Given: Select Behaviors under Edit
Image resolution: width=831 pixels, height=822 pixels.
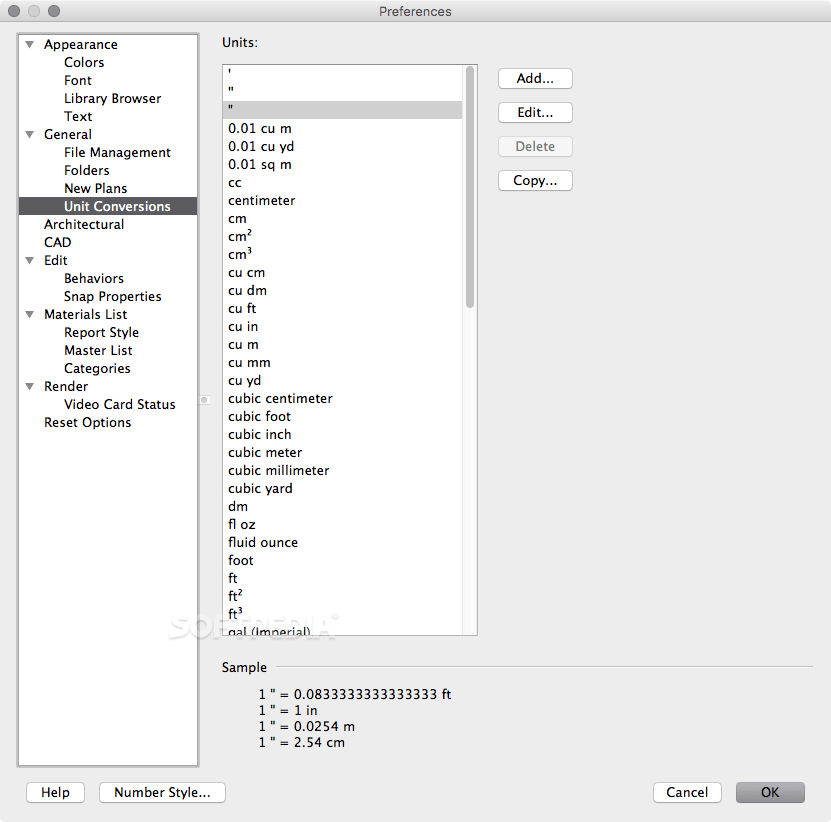Looking at the screenshot, I should 94,279.
